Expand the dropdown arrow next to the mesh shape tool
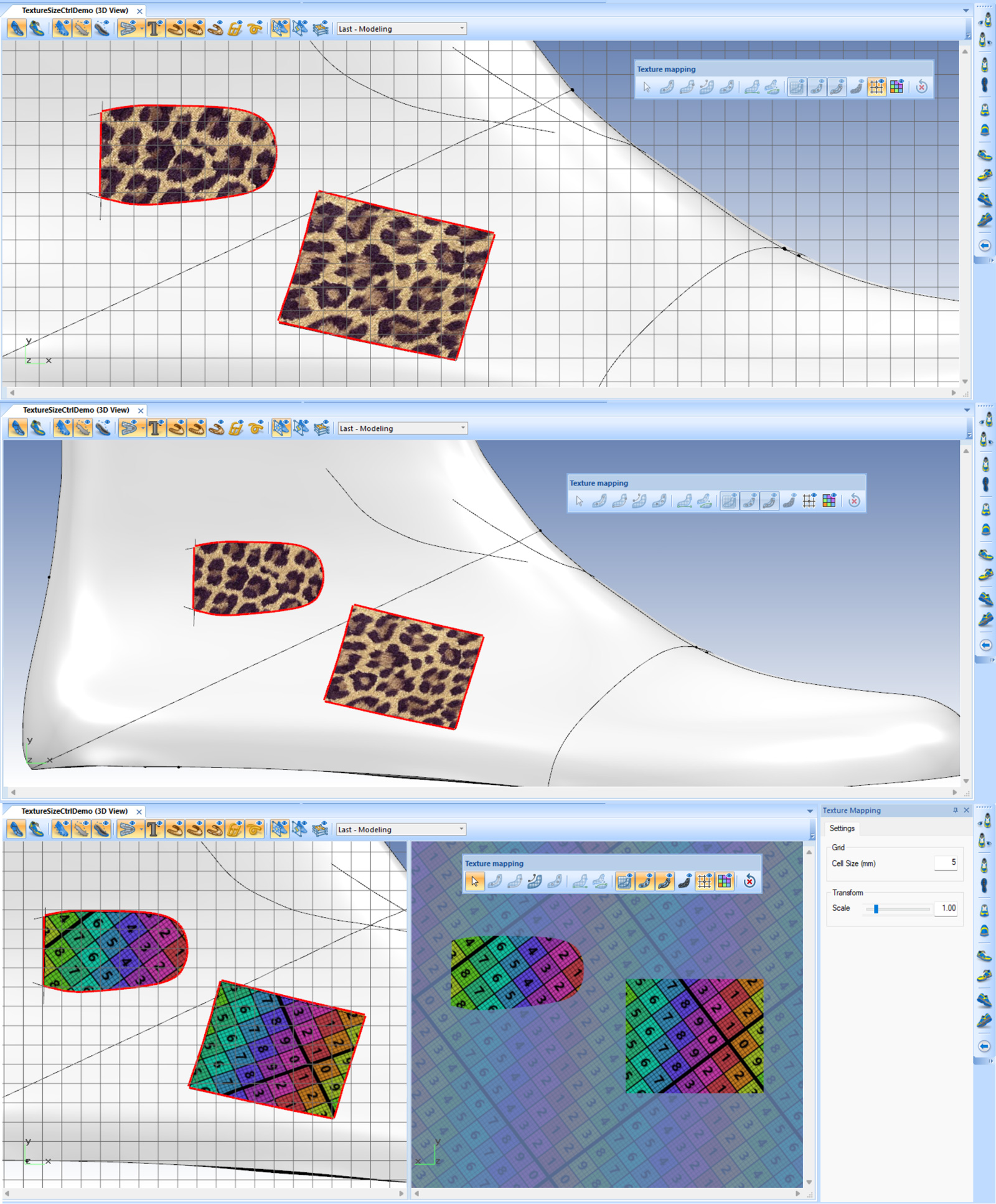 point(141,29)
